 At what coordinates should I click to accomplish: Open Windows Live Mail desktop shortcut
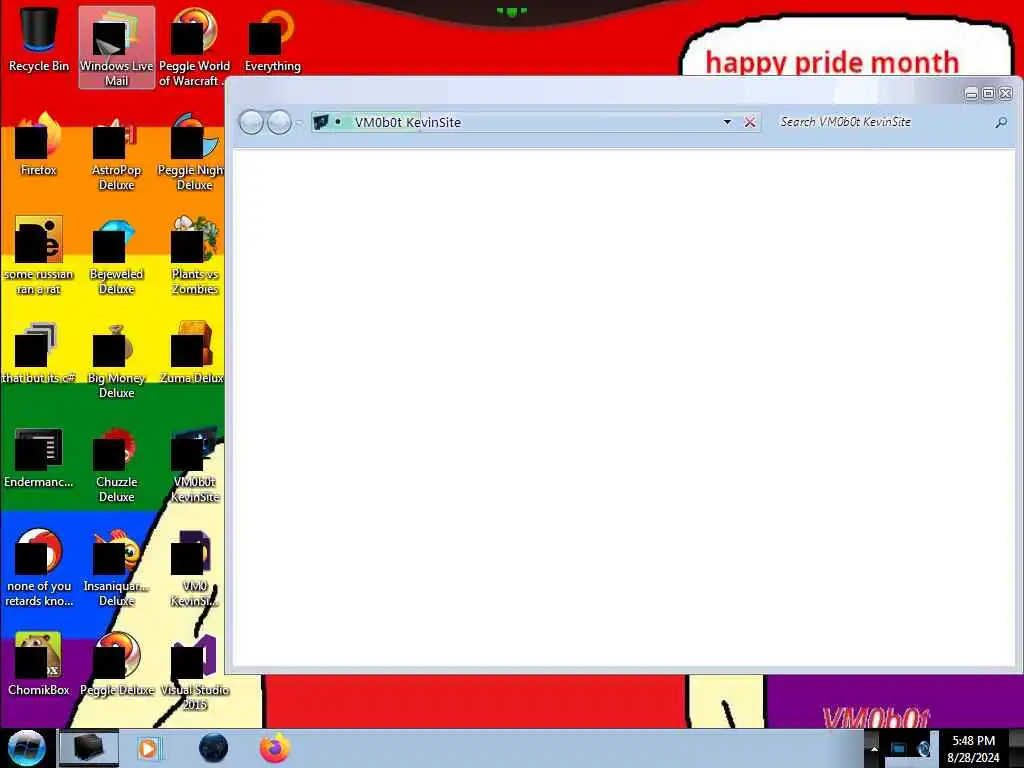tap(116, 47)
